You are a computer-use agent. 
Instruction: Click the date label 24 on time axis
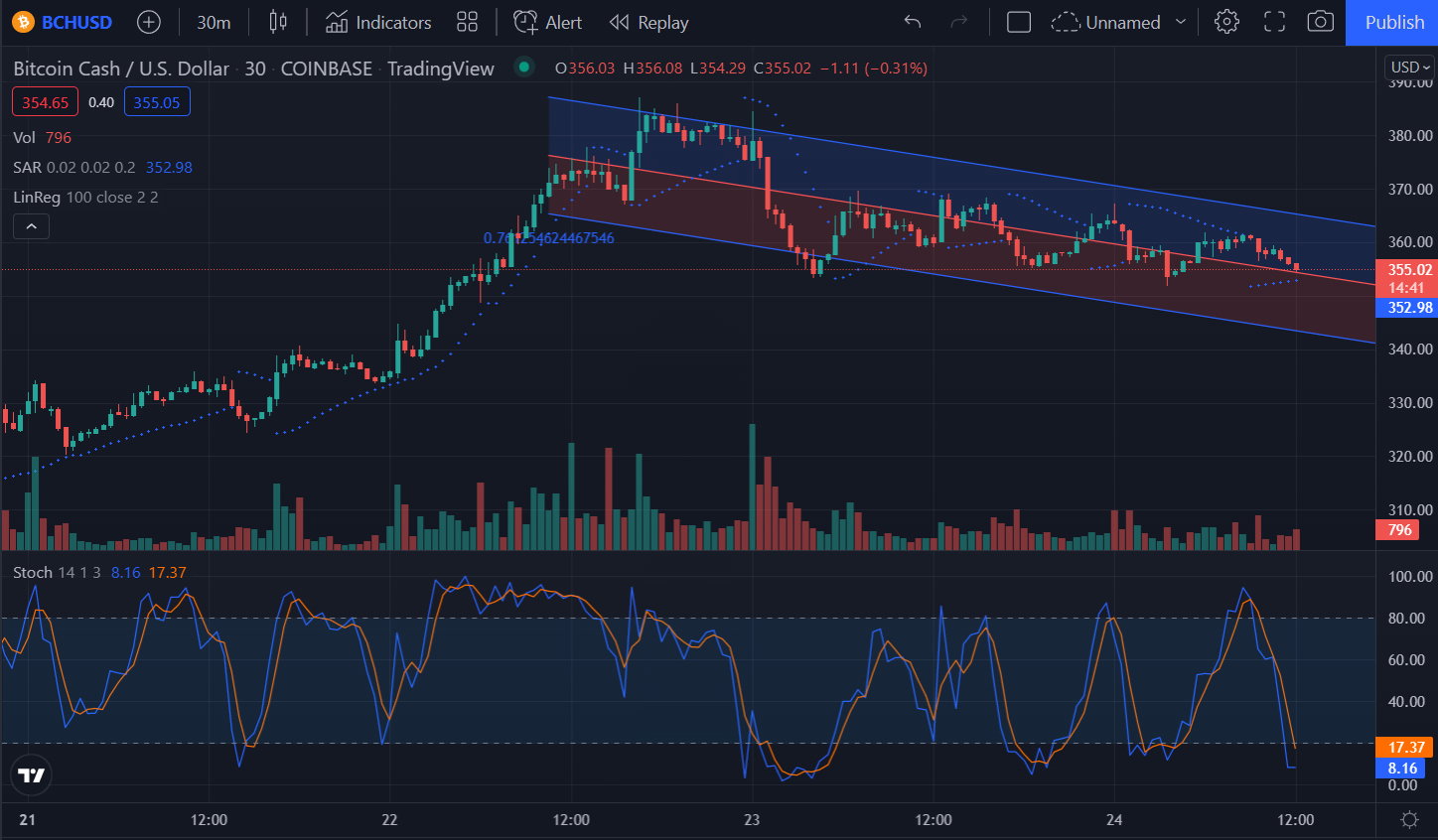(1114, 820)
